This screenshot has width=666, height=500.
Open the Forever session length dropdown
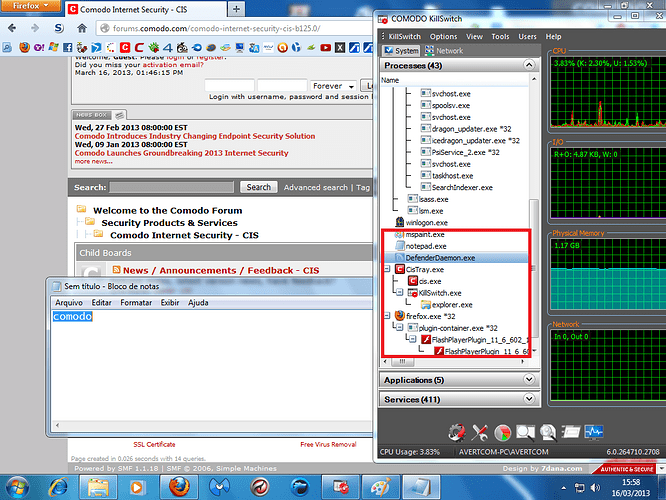pos(333,86)
